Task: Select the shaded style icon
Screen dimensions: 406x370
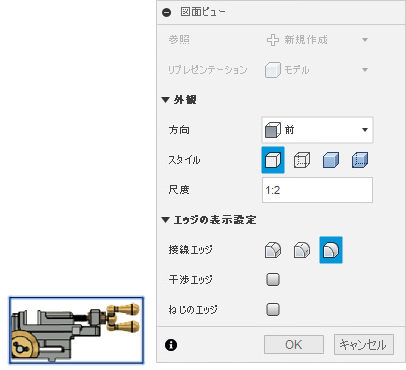Action: click(x=331, y=160)
